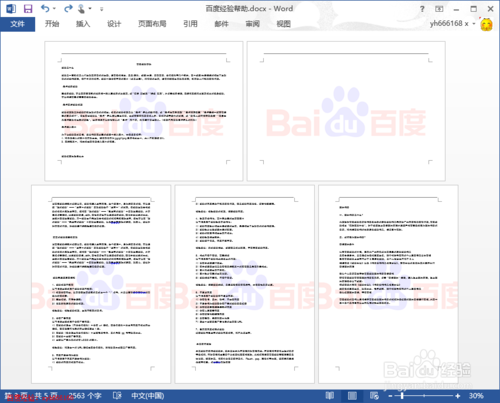Screen dimensions: 500x403
Task: Select the blank second page
Action: (x=346, y=111)
